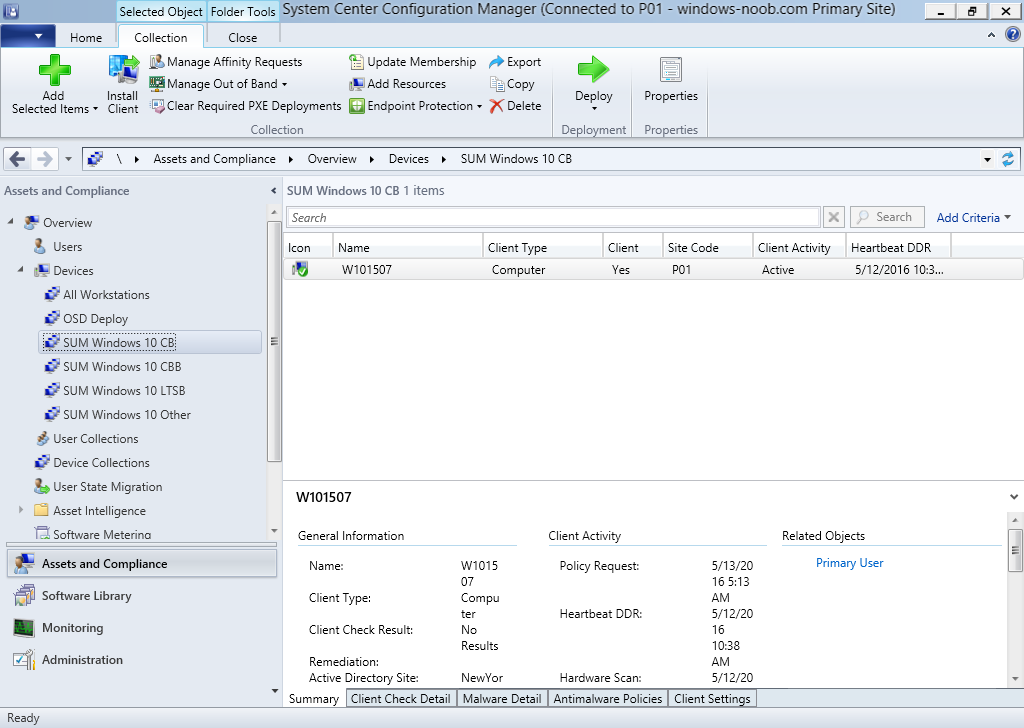Click the Copy icon
Viewport: 1024px width, 728px height.
click(x=497, y=84)
